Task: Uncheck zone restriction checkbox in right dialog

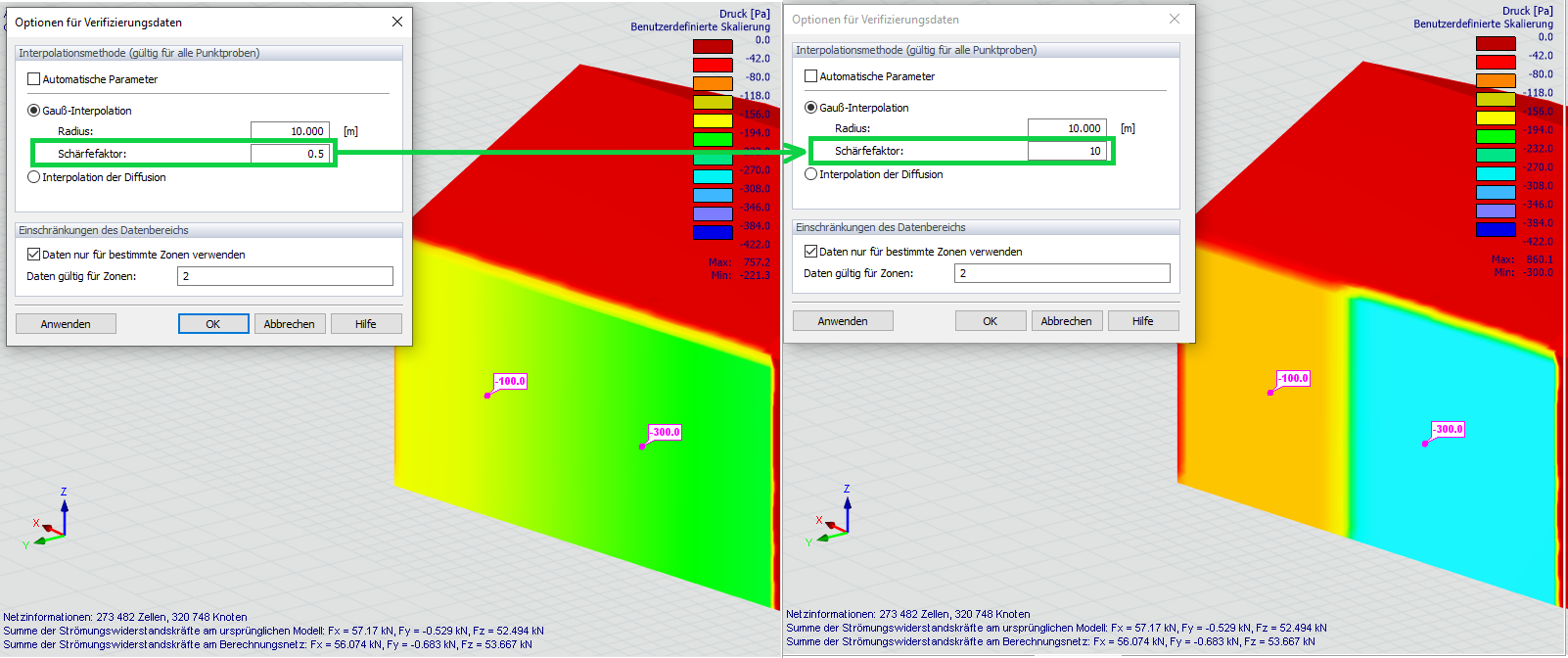Action: pyautogui.click(x=810, y=252)
